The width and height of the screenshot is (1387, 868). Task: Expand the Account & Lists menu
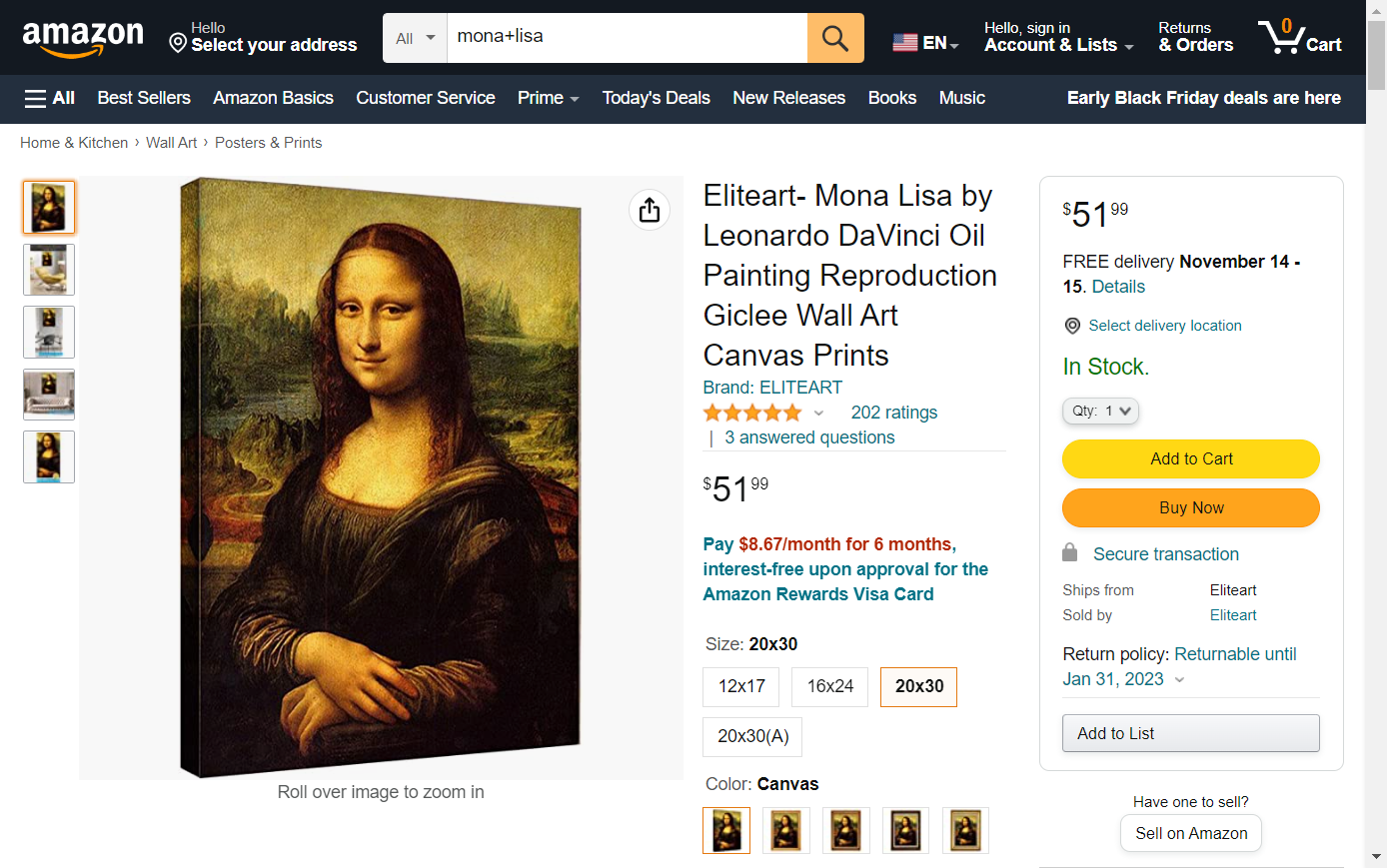1058,38
